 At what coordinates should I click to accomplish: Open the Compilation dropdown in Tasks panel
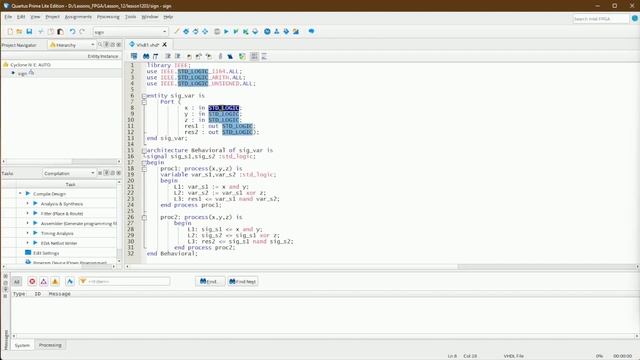click(69, 173)
